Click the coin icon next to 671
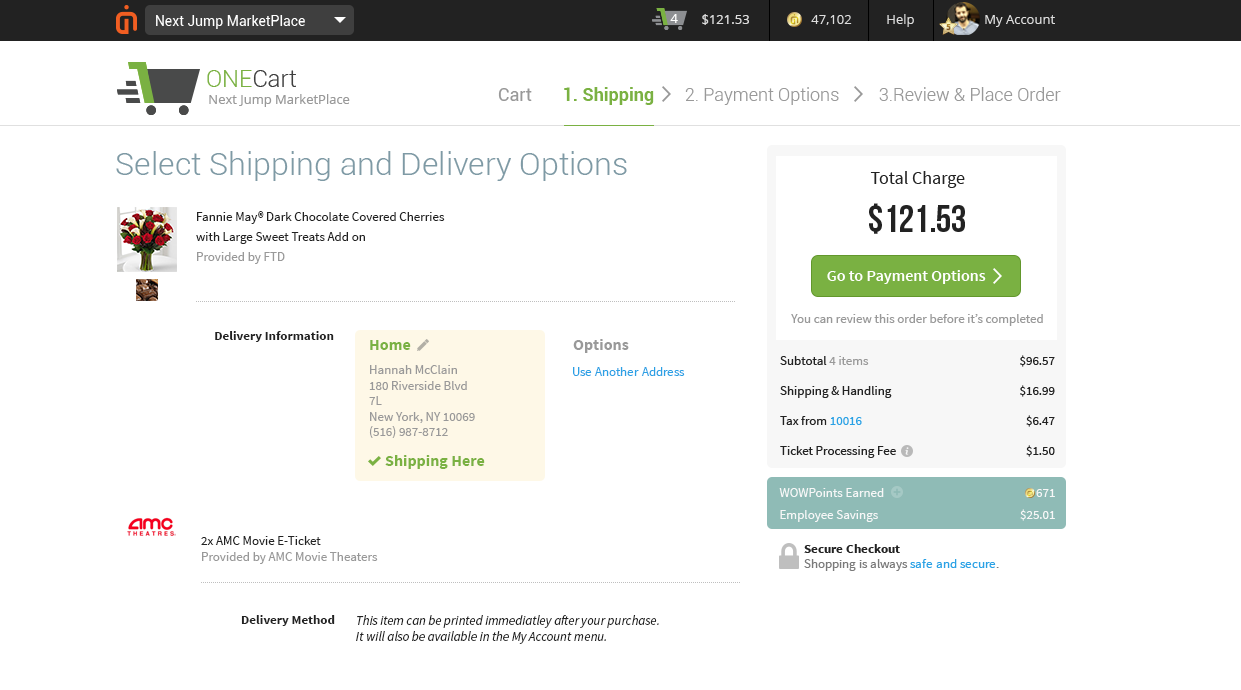This screenshot has height=690, width=1241. pyautogui.click(x=1030, y=493)
